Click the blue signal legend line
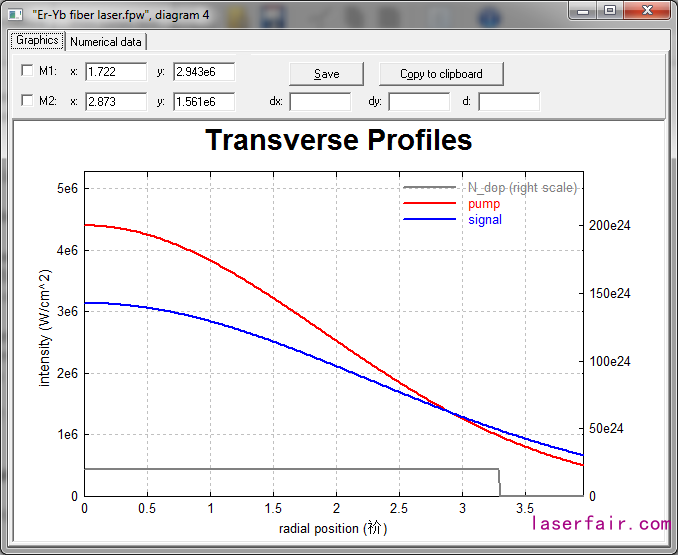Viewport: 678px width, 555px height. (429, 220)
